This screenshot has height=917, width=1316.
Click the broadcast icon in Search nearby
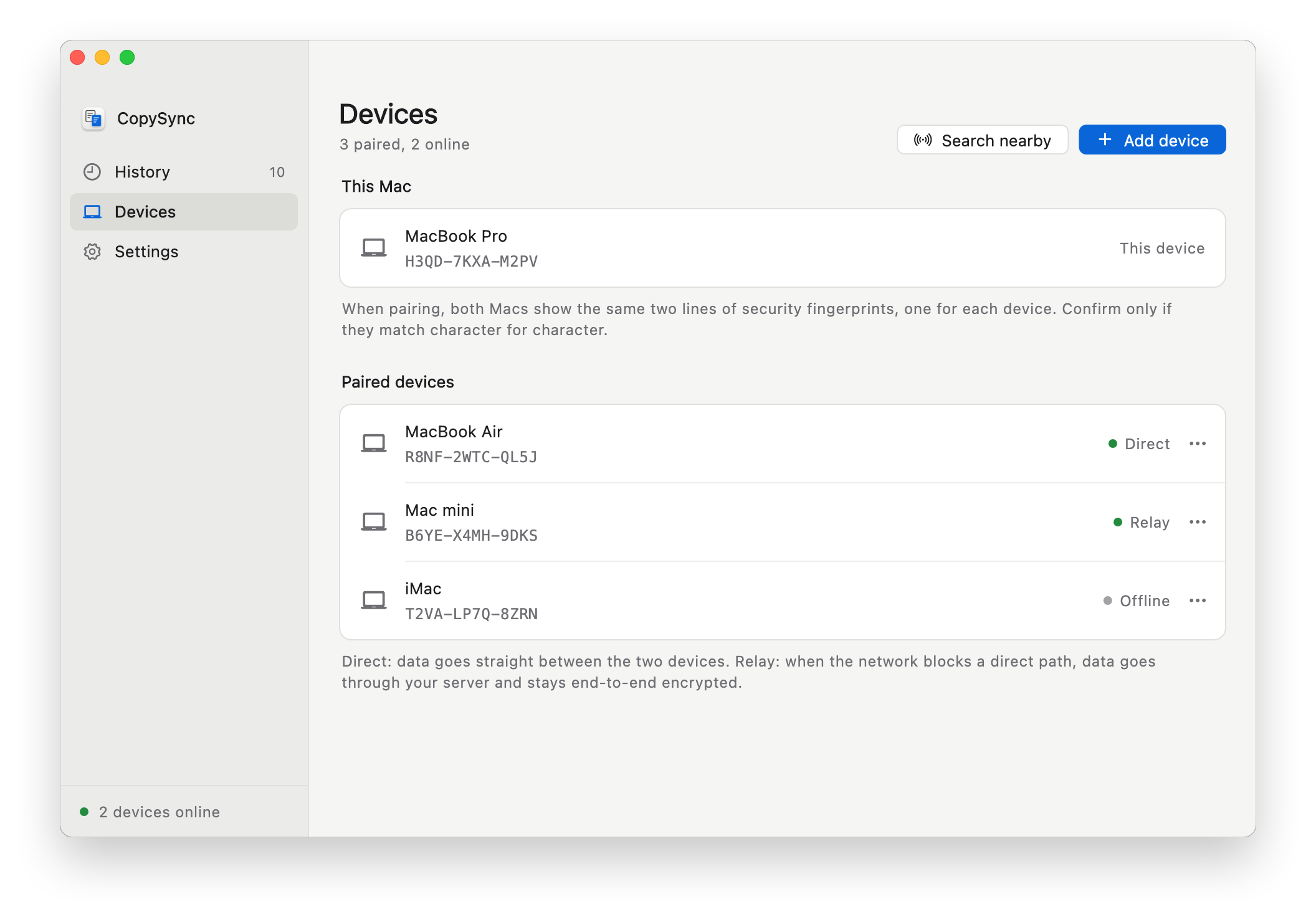923,140
